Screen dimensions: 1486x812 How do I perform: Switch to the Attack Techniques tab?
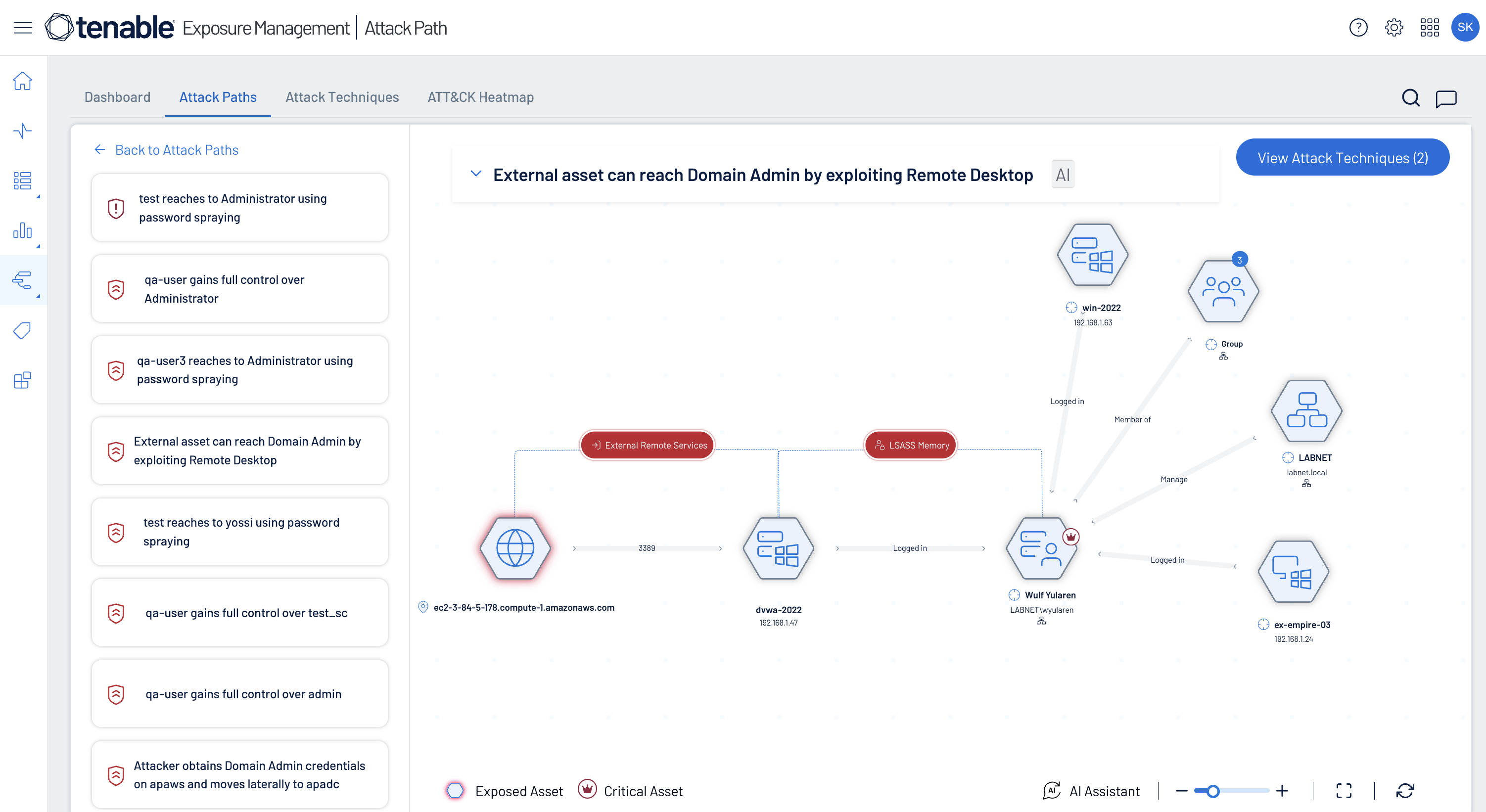(x=342, y=97)
